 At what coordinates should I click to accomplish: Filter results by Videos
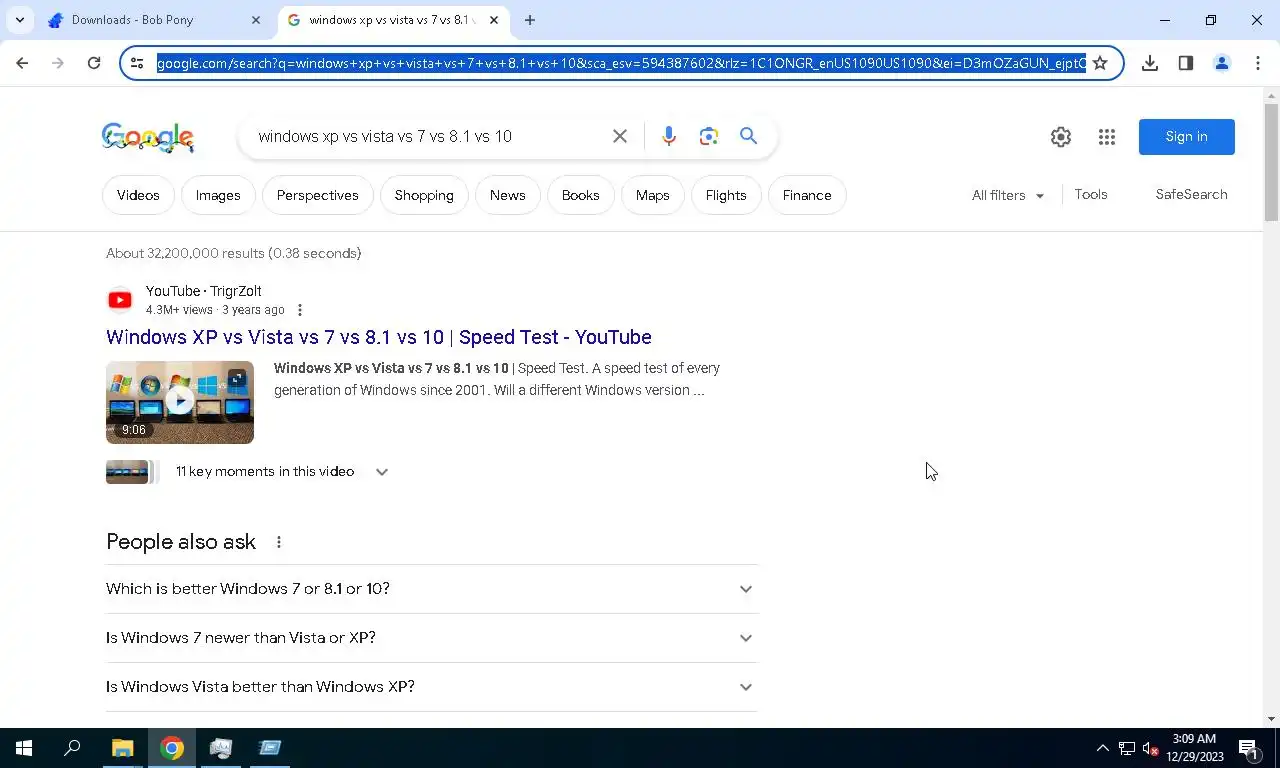(x=138, y=195)
